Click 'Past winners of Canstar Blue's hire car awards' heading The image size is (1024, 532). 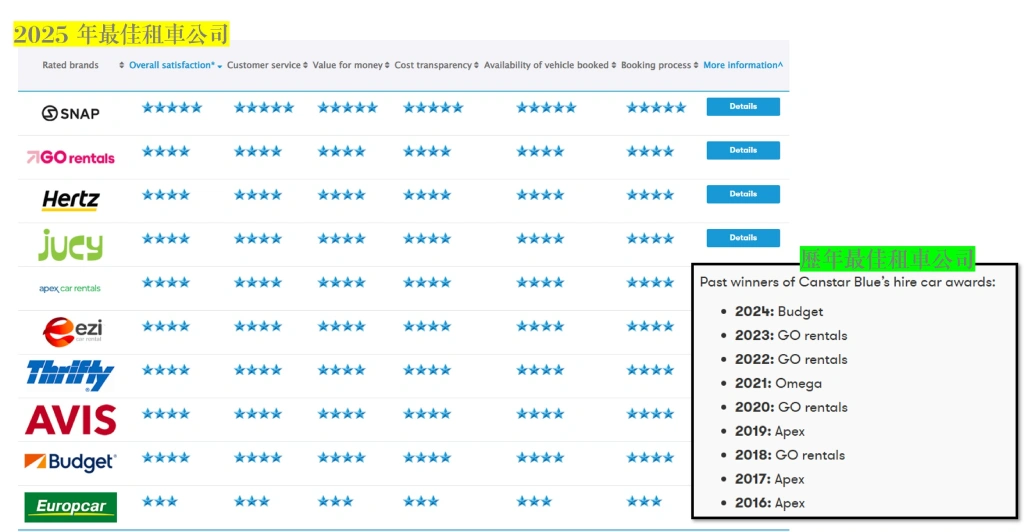[x=848, y=282]
